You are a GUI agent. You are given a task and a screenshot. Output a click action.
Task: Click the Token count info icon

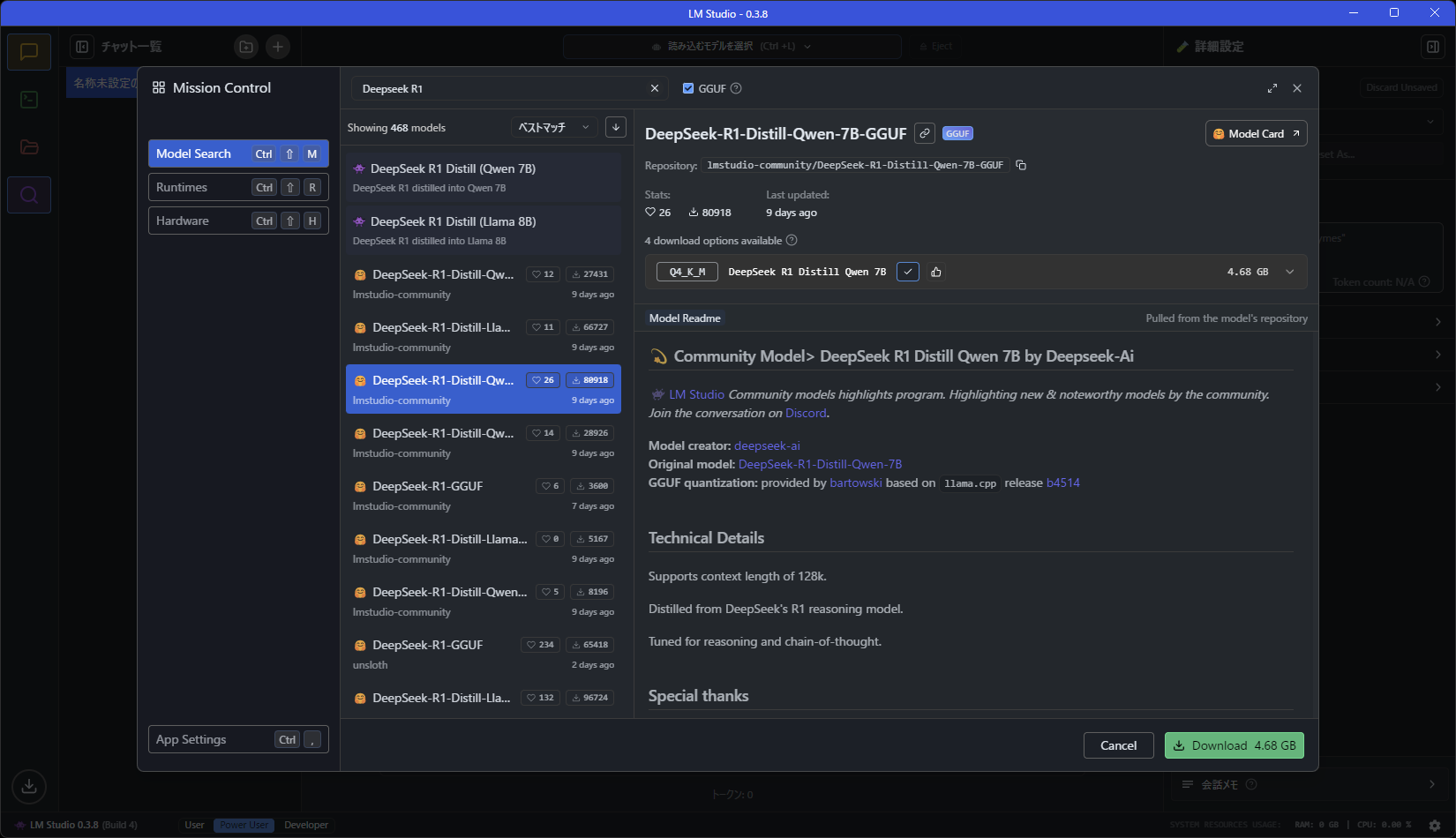coord(1424,282)
